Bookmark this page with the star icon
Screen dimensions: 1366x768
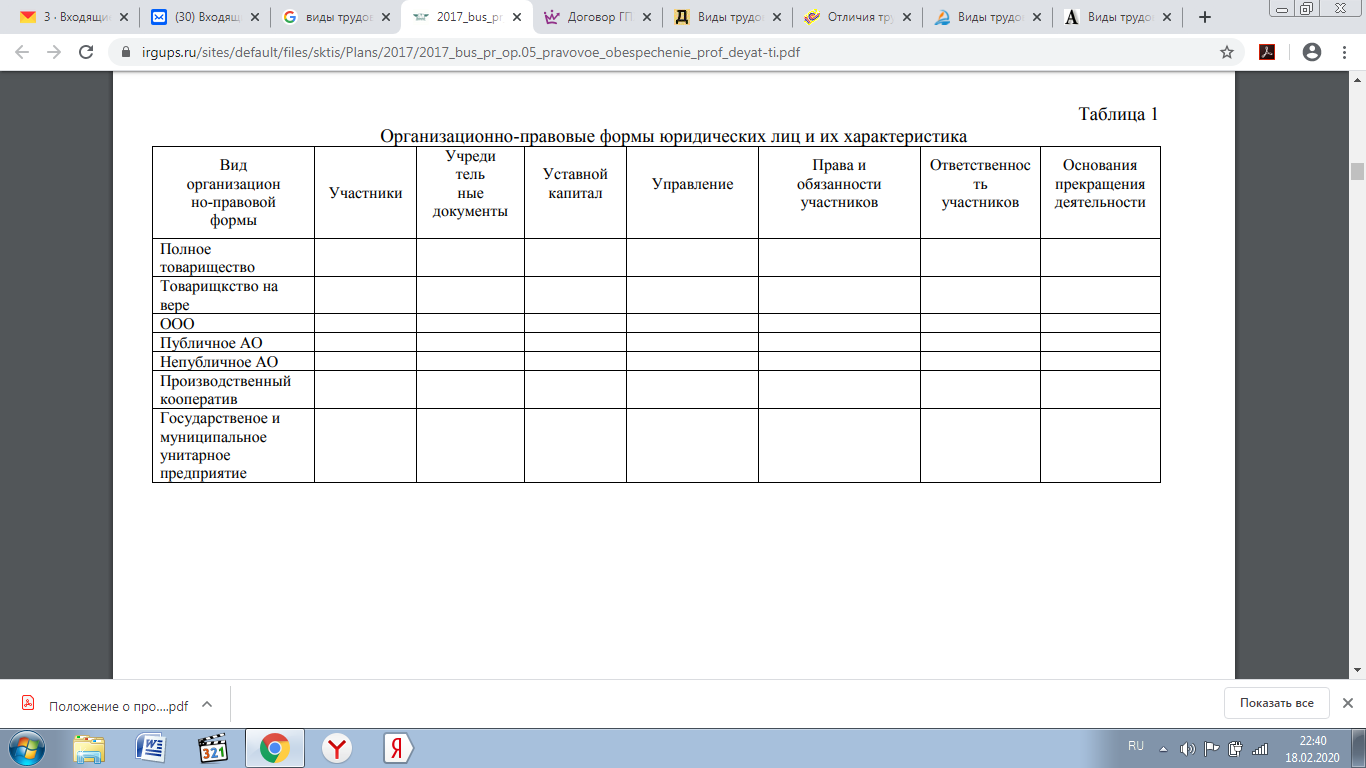click(1227, 52)
